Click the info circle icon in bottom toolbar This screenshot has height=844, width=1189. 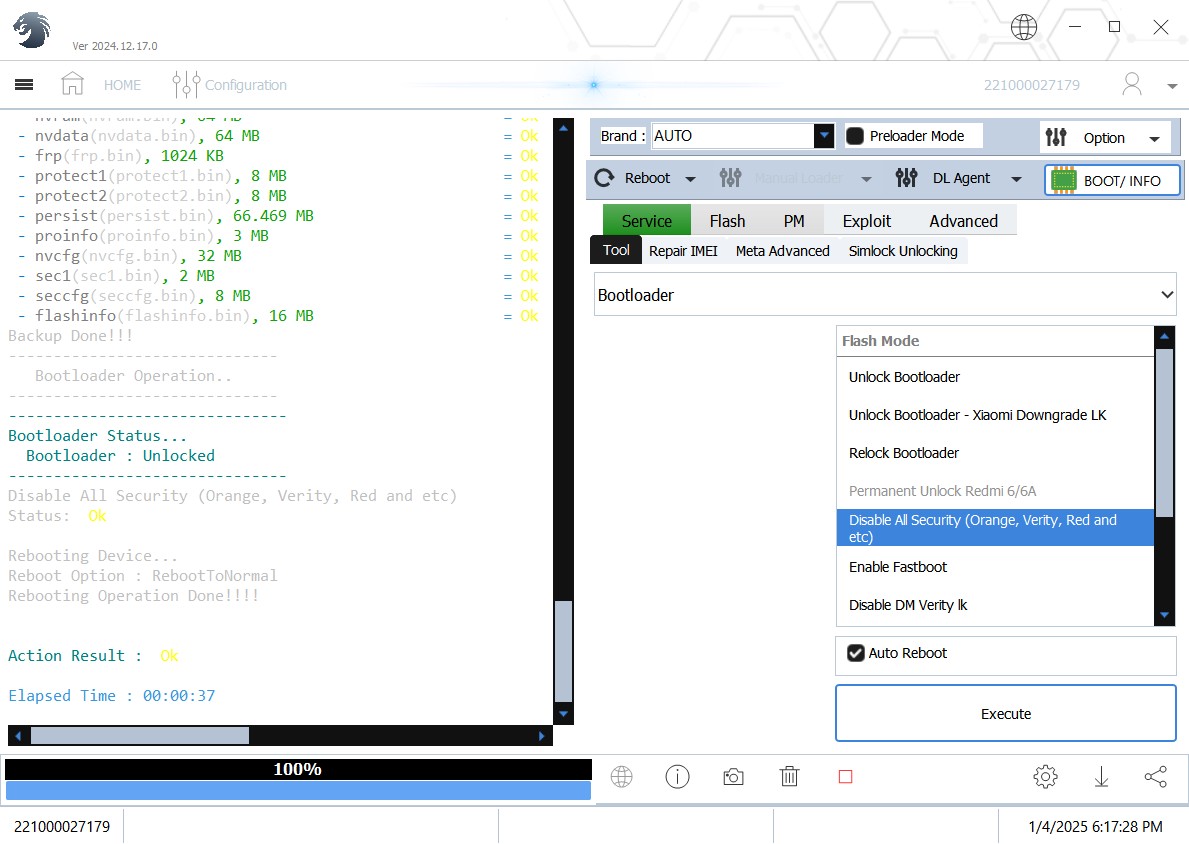click(677, 777)
